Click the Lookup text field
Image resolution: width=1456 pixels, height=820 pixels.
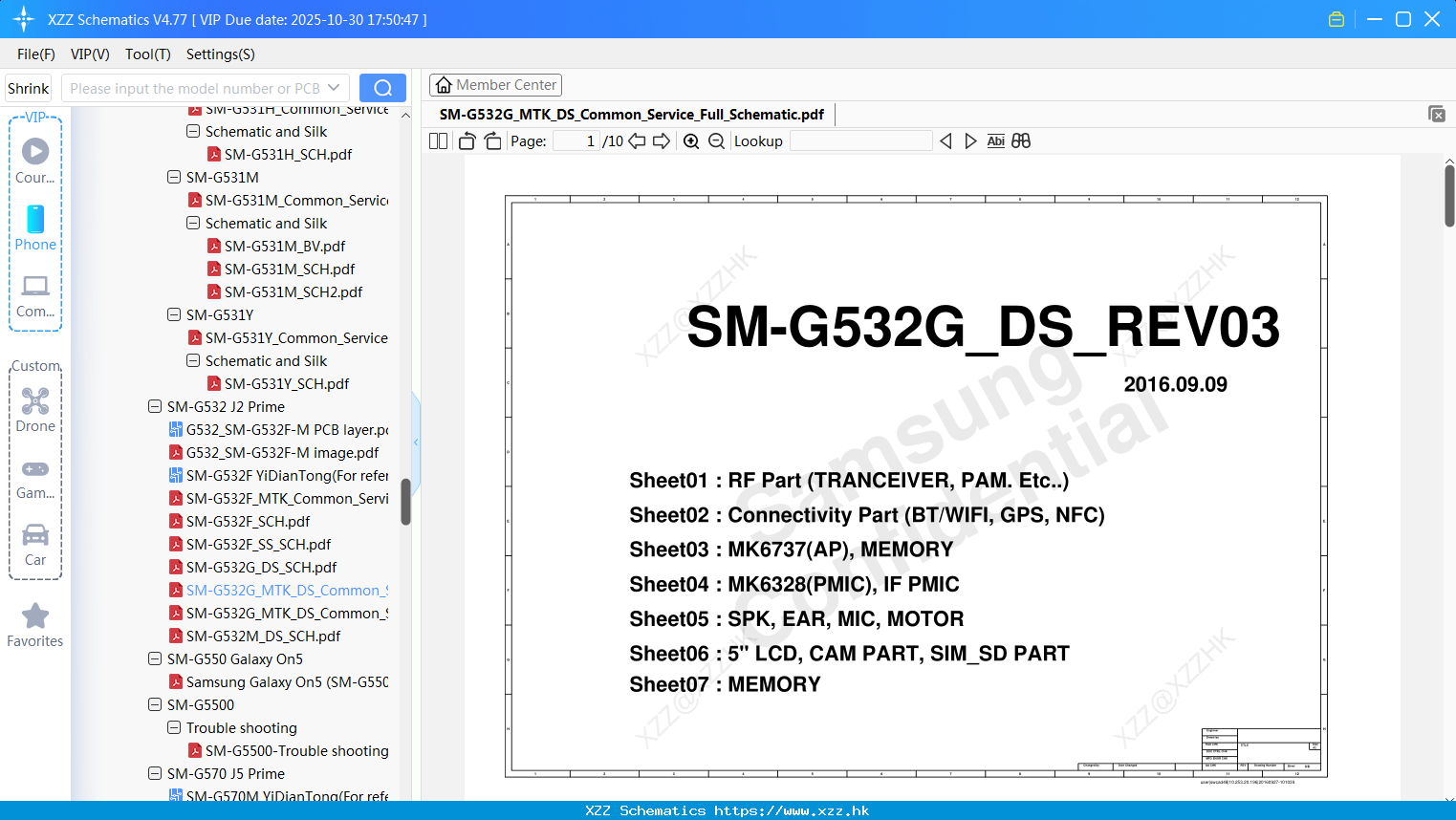point(861,141)
